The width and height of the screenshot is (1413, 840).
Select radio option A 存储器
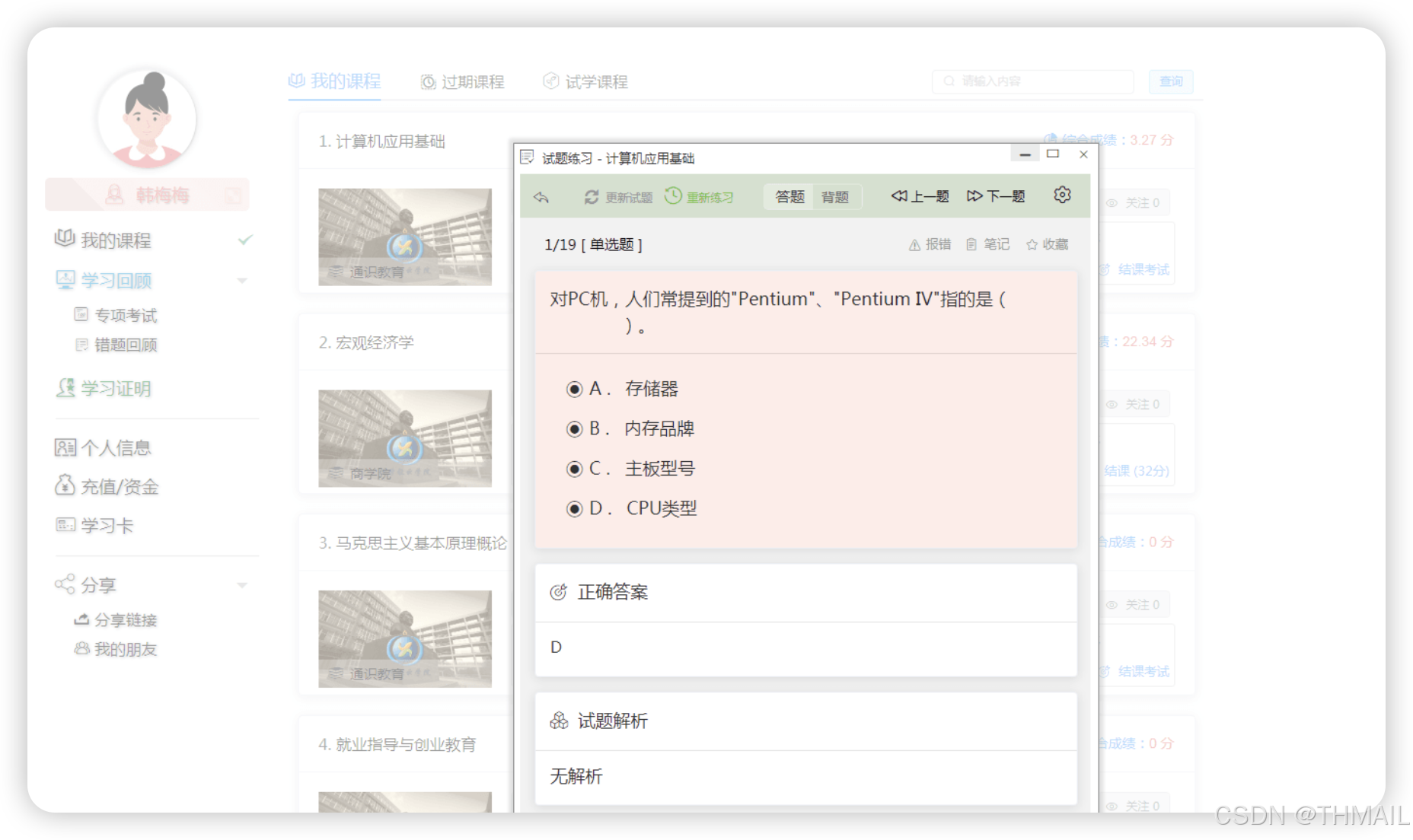[574, 389]
